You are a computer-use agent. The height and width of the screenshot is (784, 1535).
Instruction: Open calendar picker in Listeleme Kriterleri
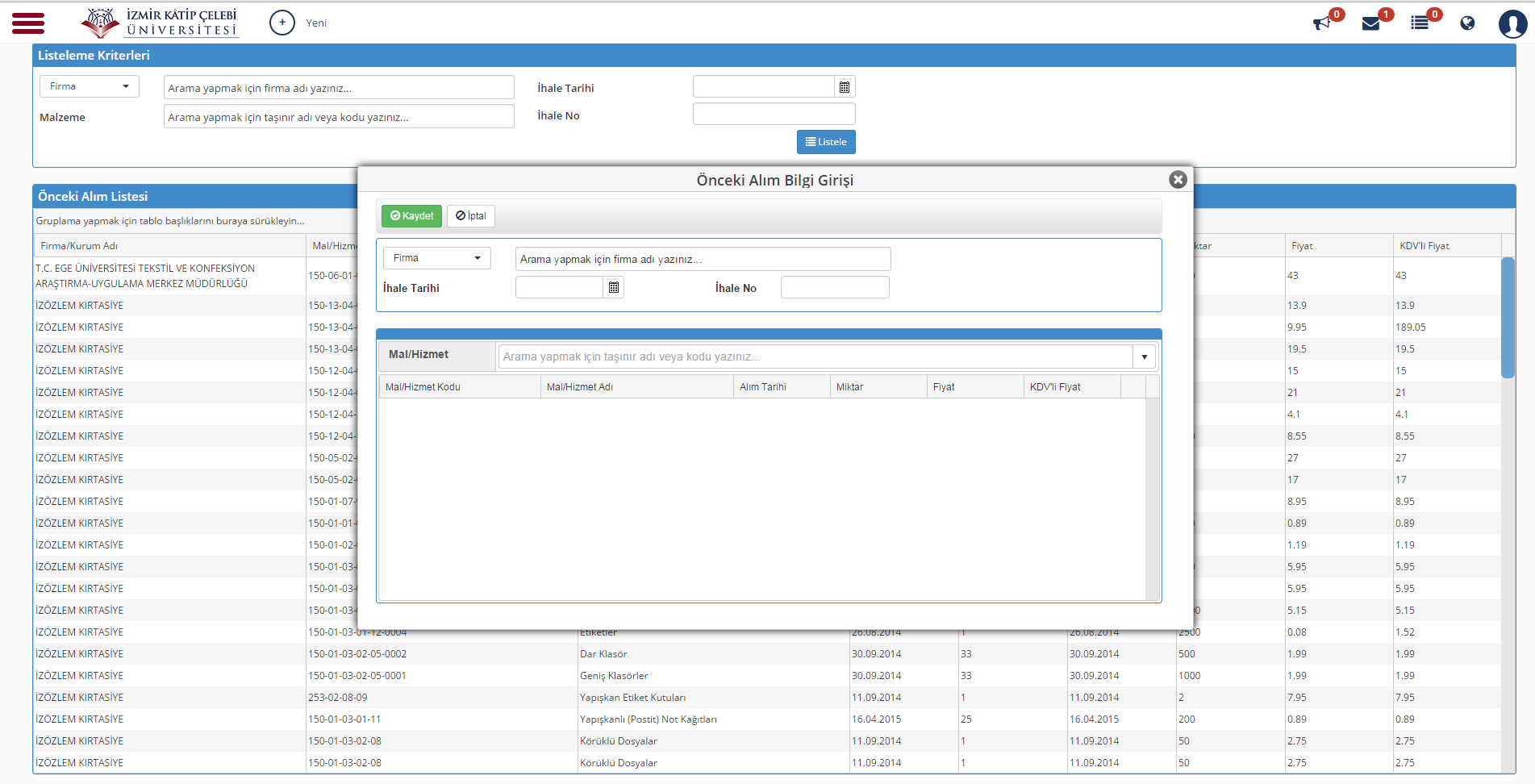point(845,87)
